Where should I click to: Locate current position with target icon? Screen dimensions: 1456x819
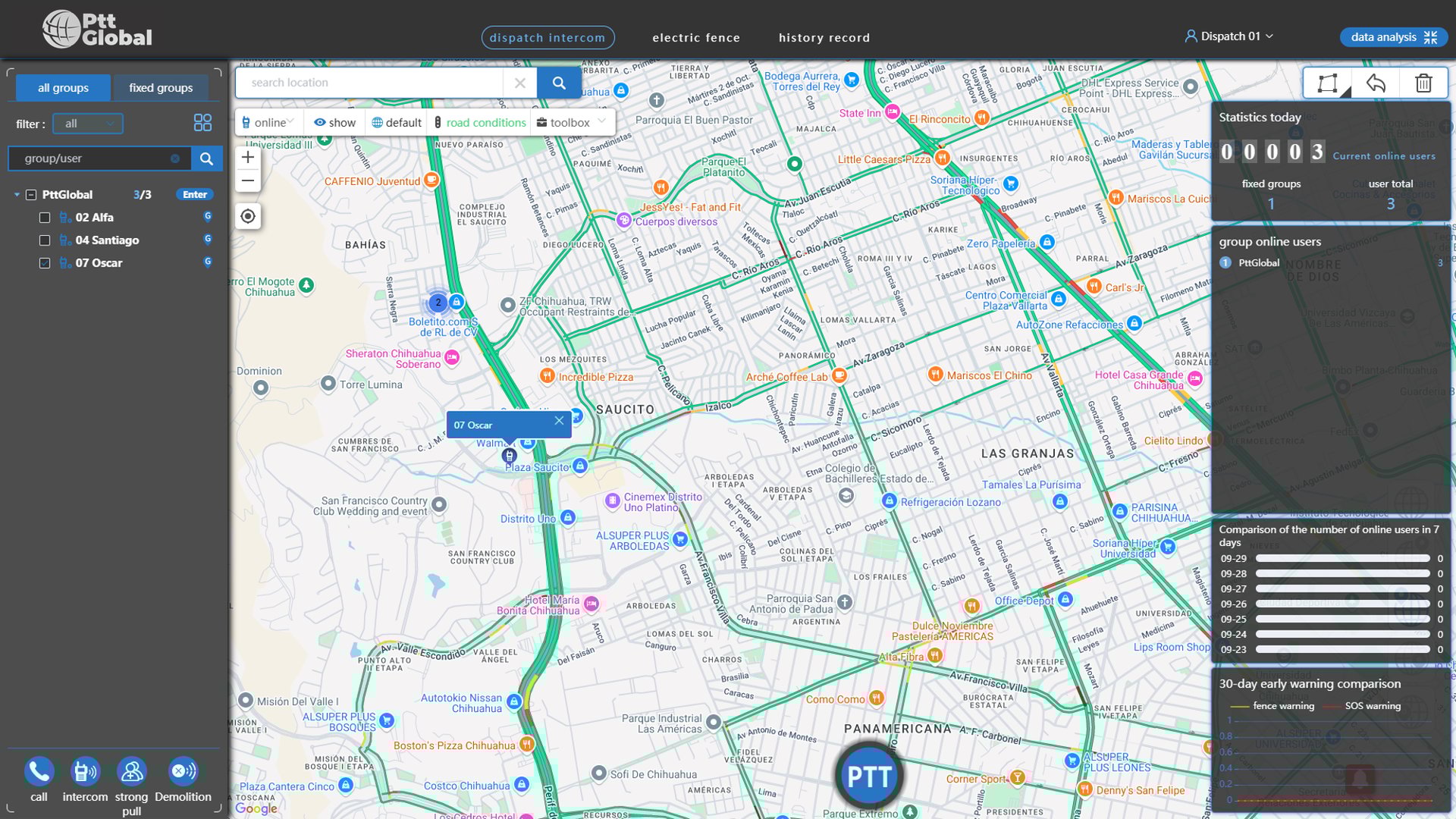click(248, 216)
